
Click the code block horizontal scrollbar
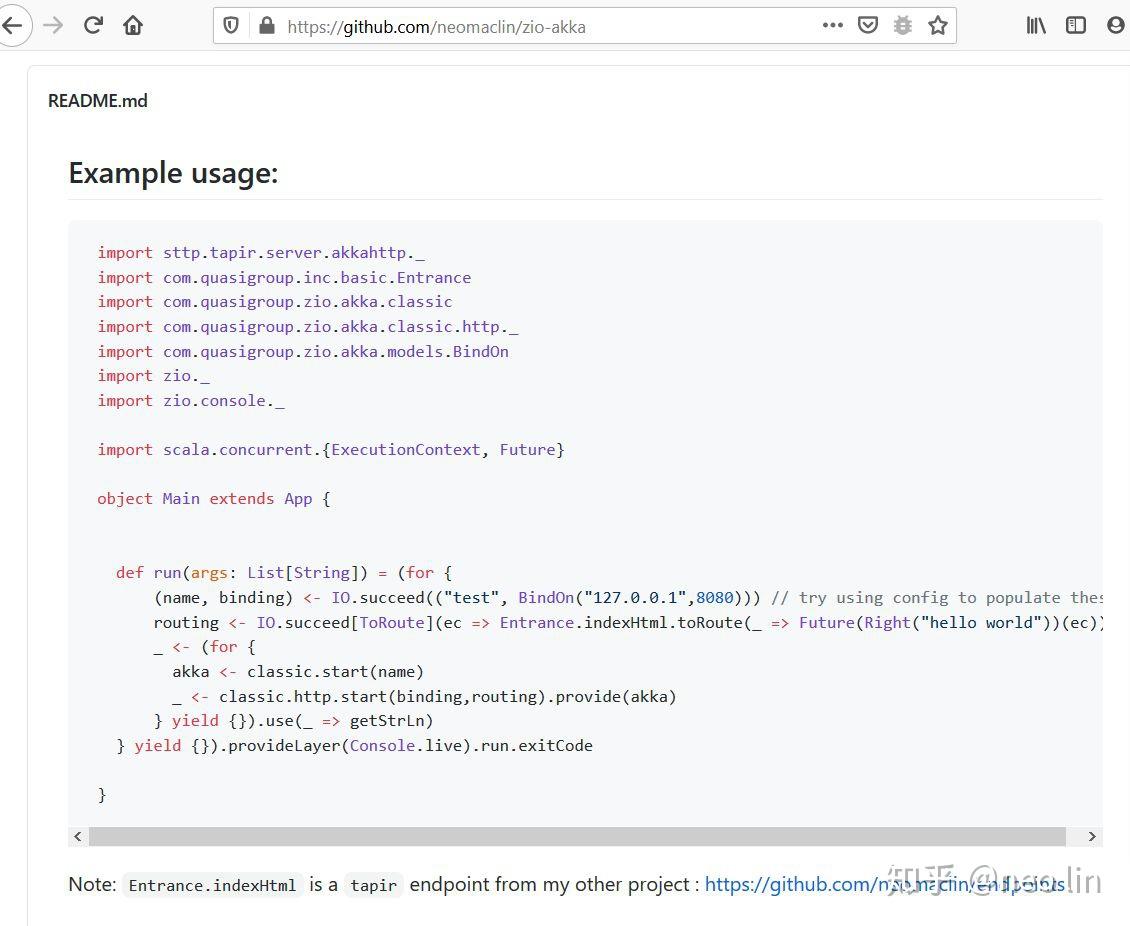pos(577,836)
